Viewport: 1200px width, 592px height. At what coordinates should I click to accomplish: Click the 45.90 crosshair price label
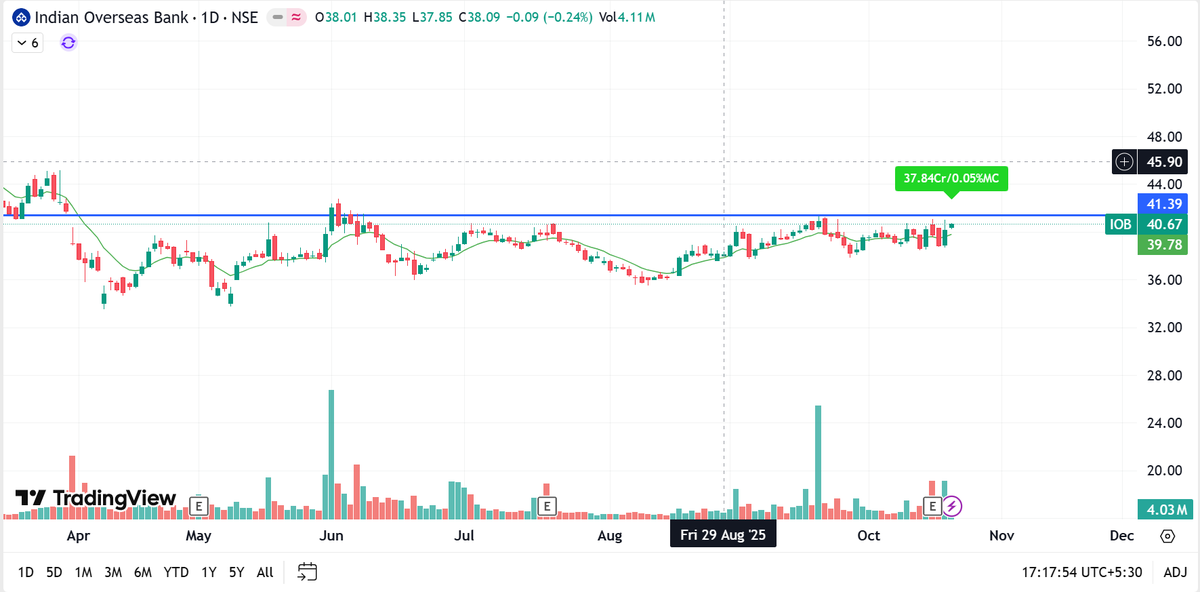coord(1162,161)
